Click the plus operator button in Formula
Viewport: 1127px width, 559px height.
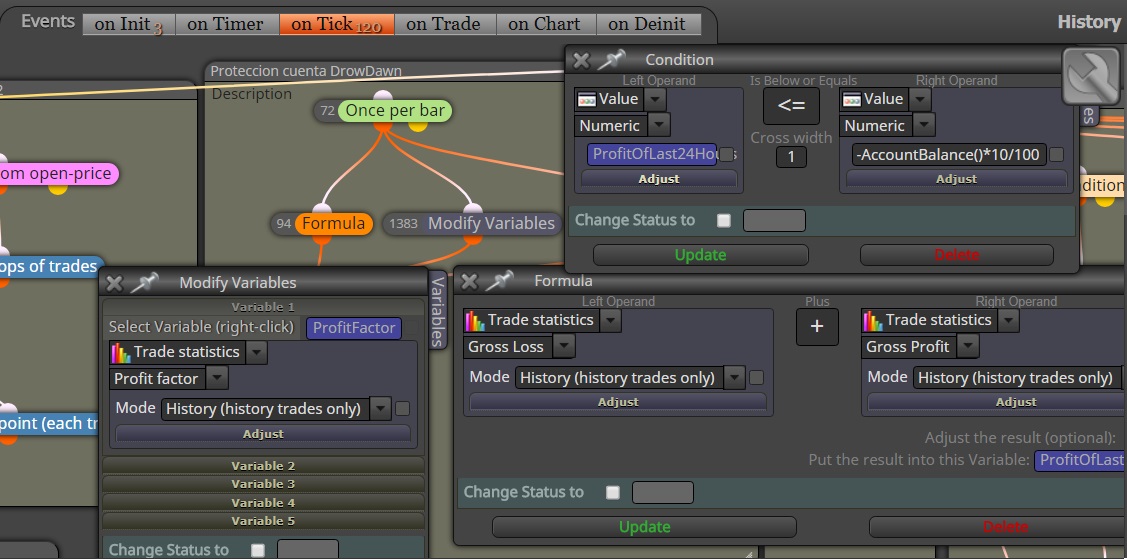pyautogui.click(x=817, y=326)
